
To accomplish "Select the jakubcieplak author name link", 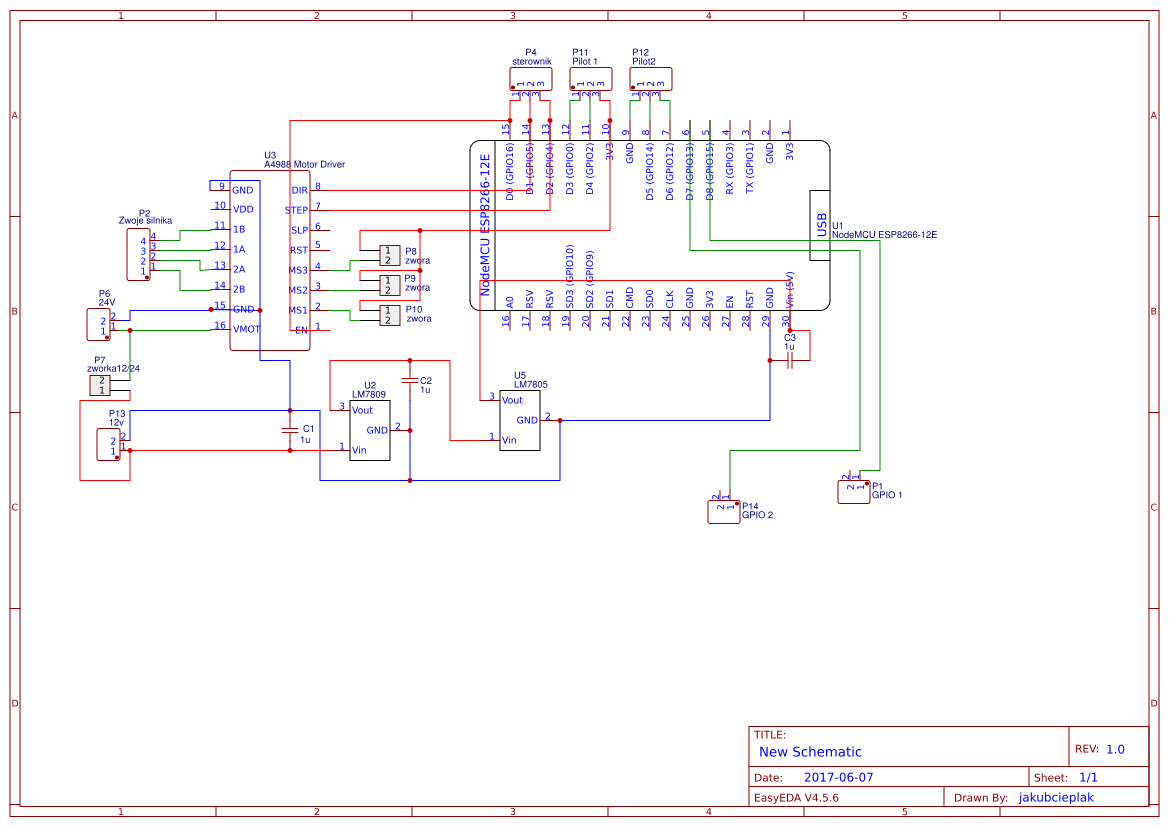I will point(1056,797).
